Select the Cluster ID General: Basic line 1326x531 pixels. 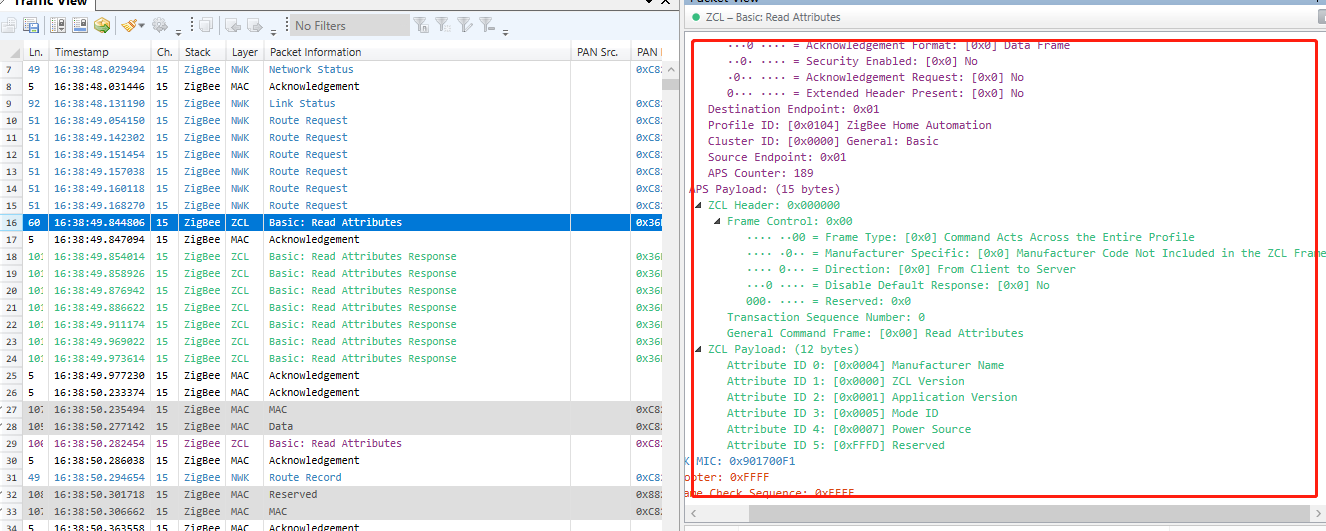823,141
